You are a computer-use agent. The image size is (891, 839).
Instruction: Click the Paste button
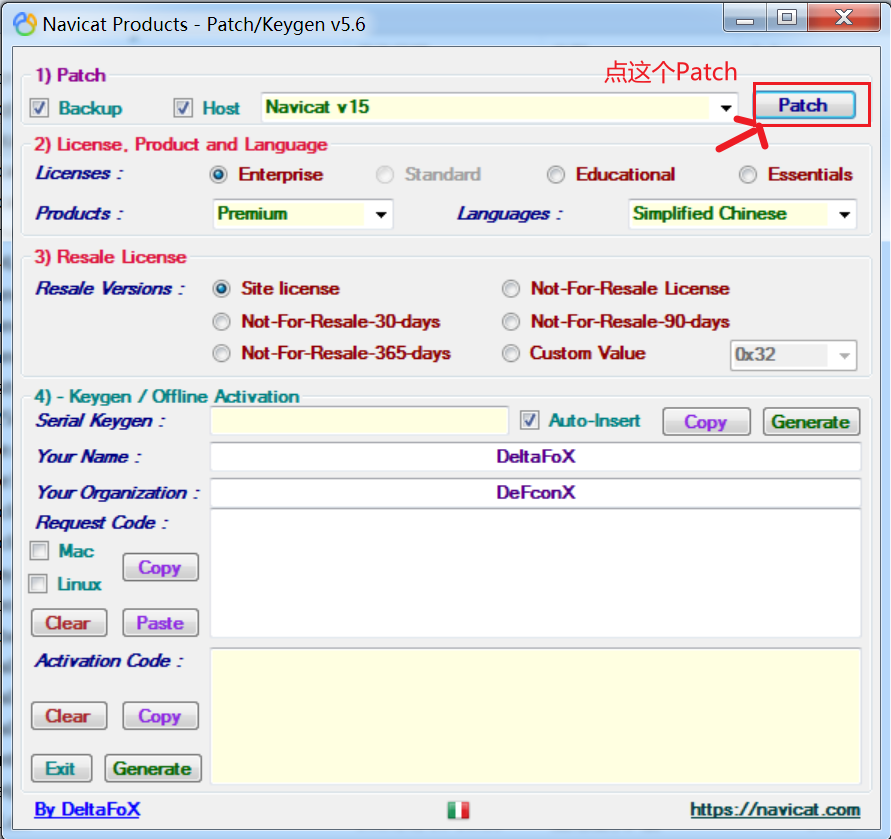point(161,623)
